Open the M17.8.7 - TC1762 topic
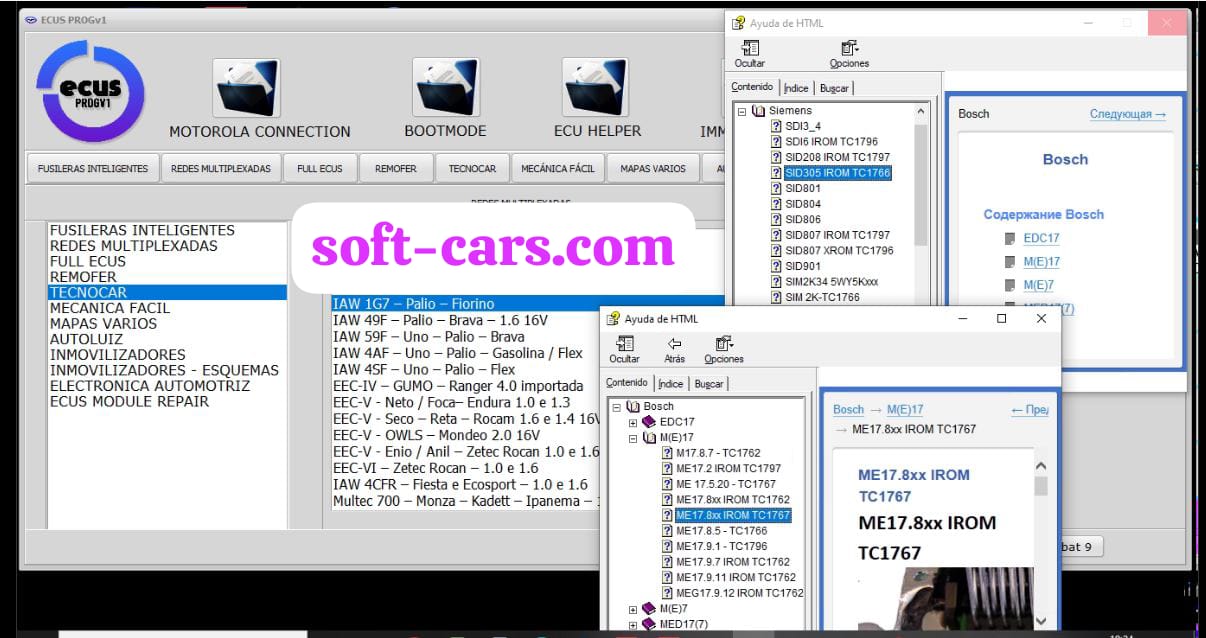This screenshot has height=638, width=1206. point(718,453)
